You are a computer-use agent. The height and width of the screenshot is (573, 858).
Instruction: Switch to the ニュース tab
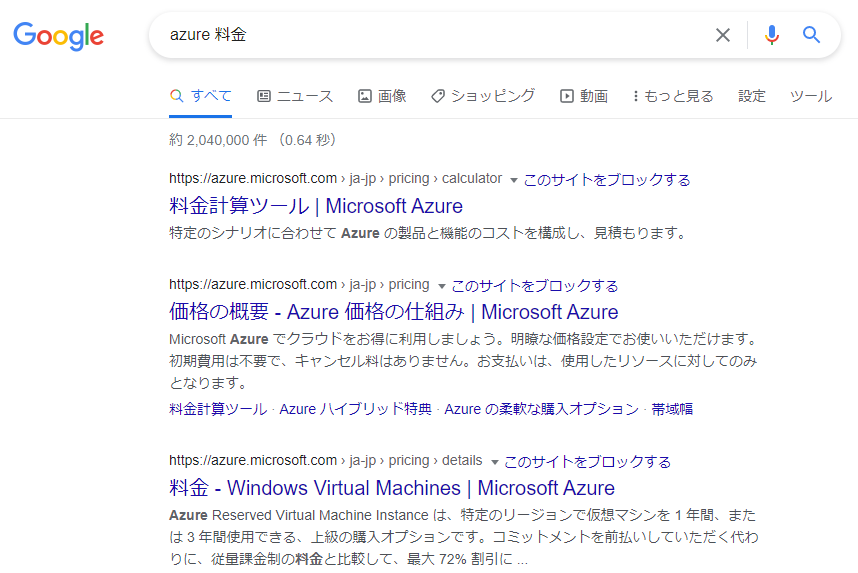point(295,96)
